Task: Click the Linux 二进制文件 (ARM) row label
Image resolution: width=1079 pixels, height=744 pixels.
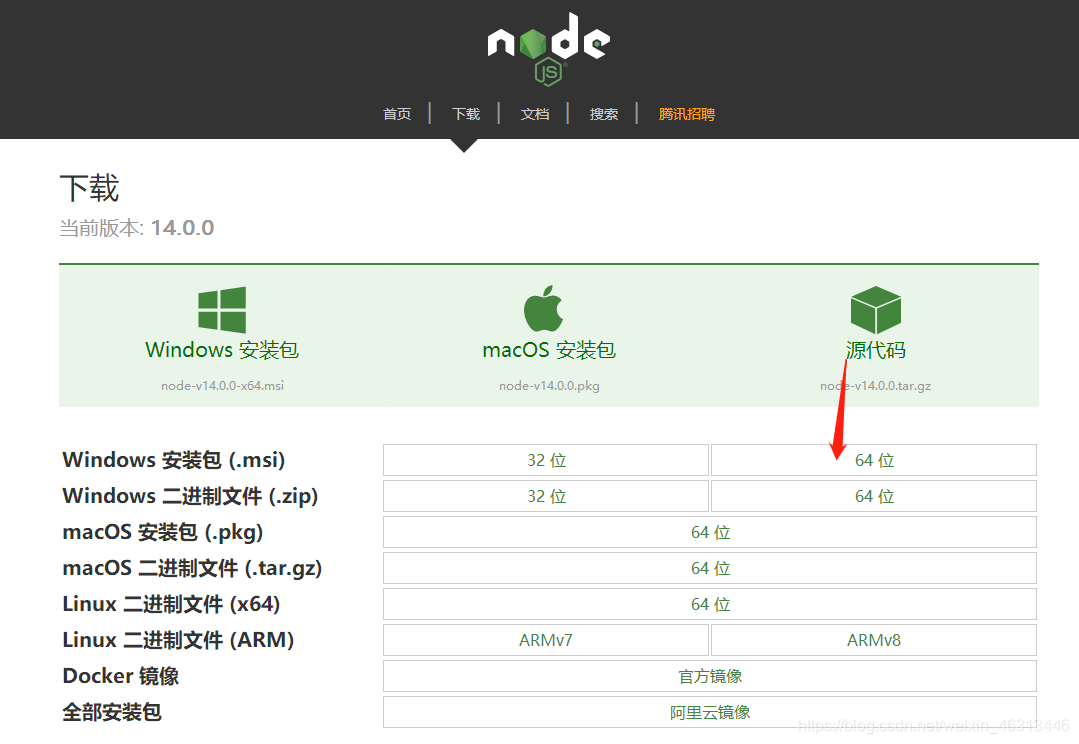Action: (178, 640)
